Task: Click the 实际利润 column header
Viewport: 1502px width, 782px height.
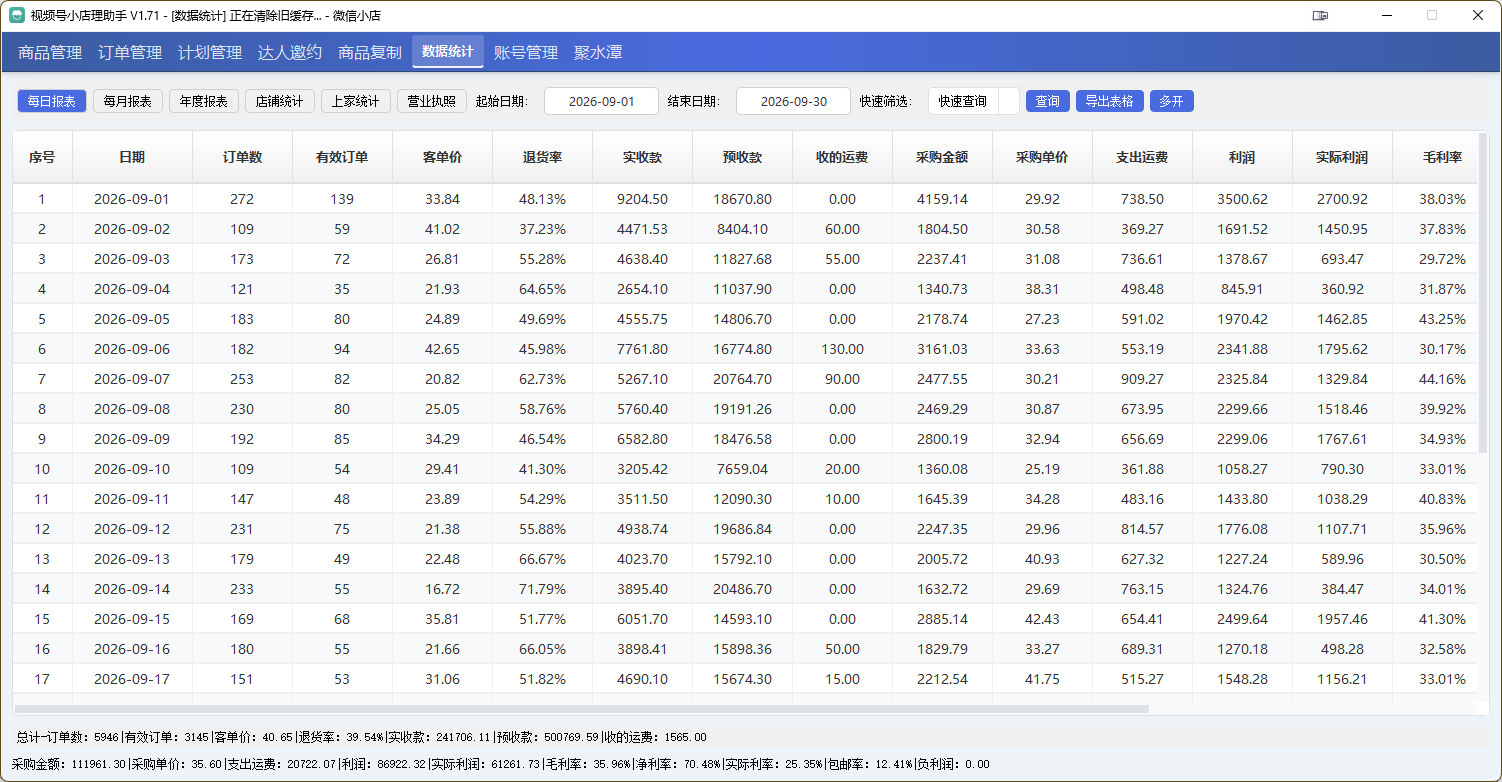Action: (x=1342, y=157)
